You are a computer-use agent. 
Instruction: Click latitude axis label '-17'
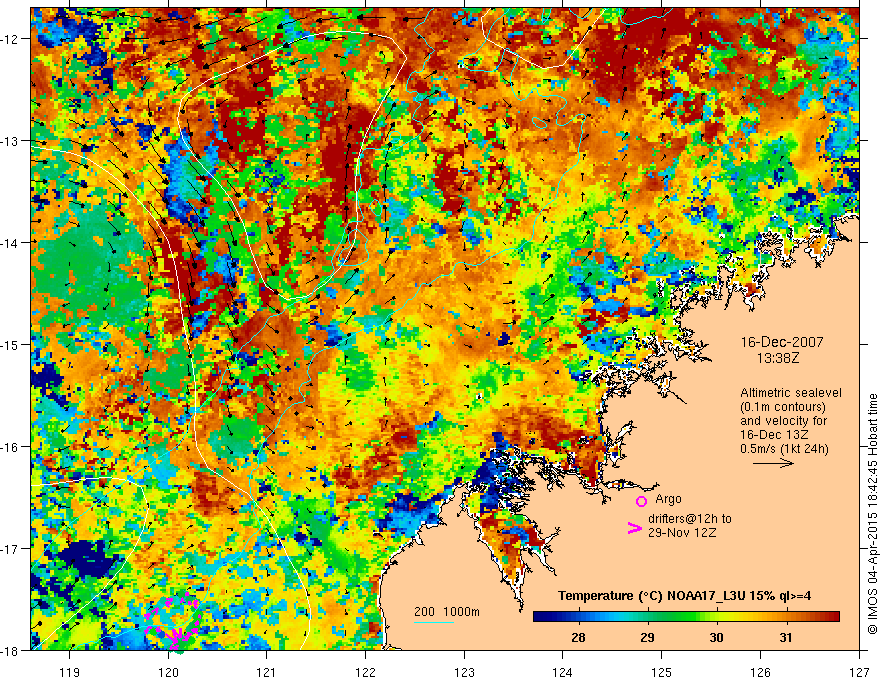tap(10, 549)
